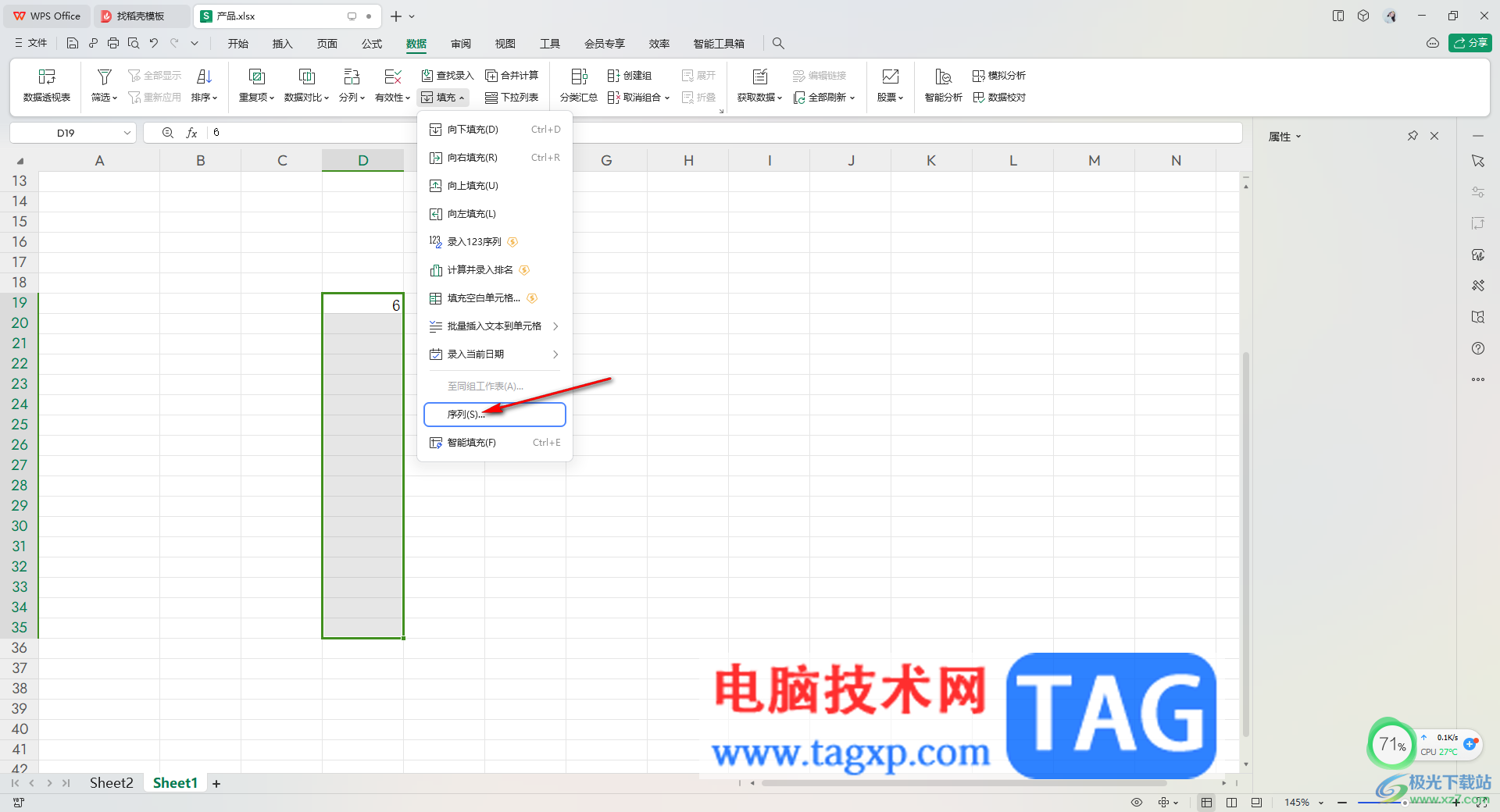Click the 分类汇总 subtotal icon

[579, 77]
